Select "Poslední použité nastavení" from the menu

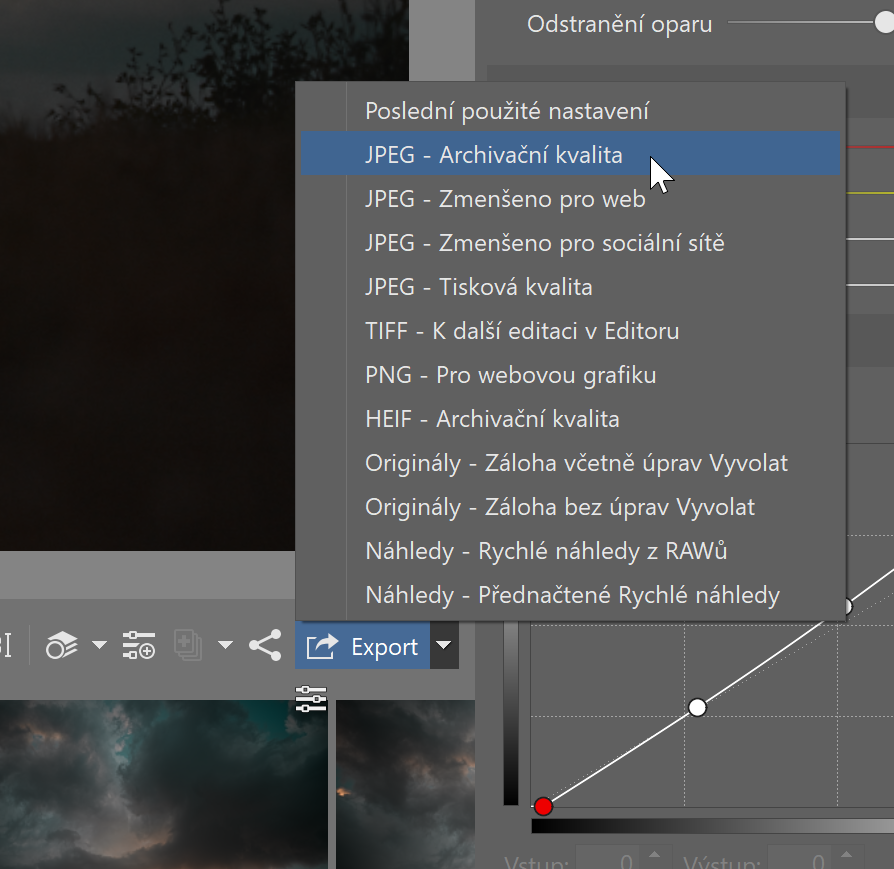(x=507, y=111)
